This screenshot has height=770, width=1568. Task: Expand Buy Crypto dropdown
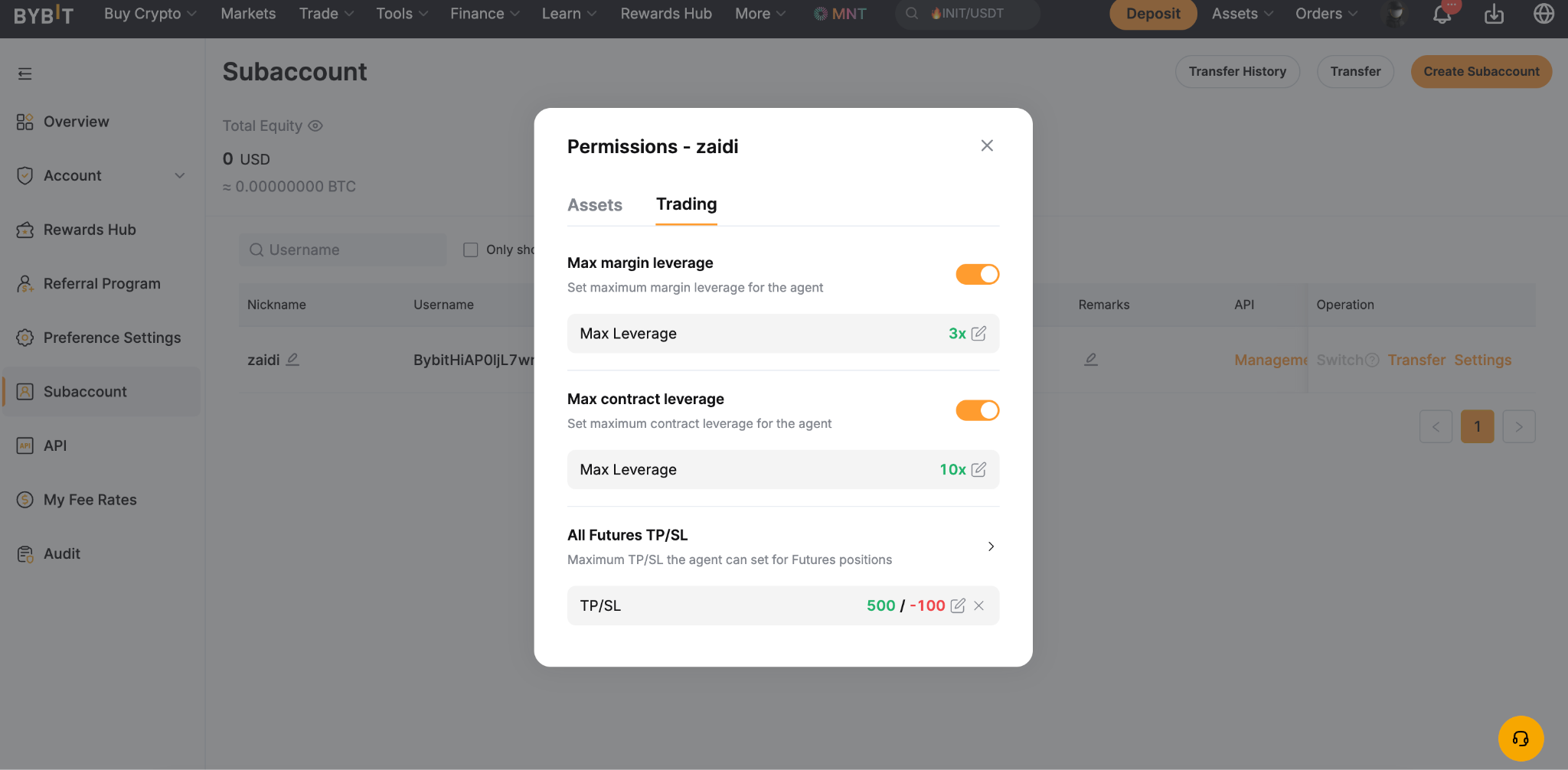point(150,14)
